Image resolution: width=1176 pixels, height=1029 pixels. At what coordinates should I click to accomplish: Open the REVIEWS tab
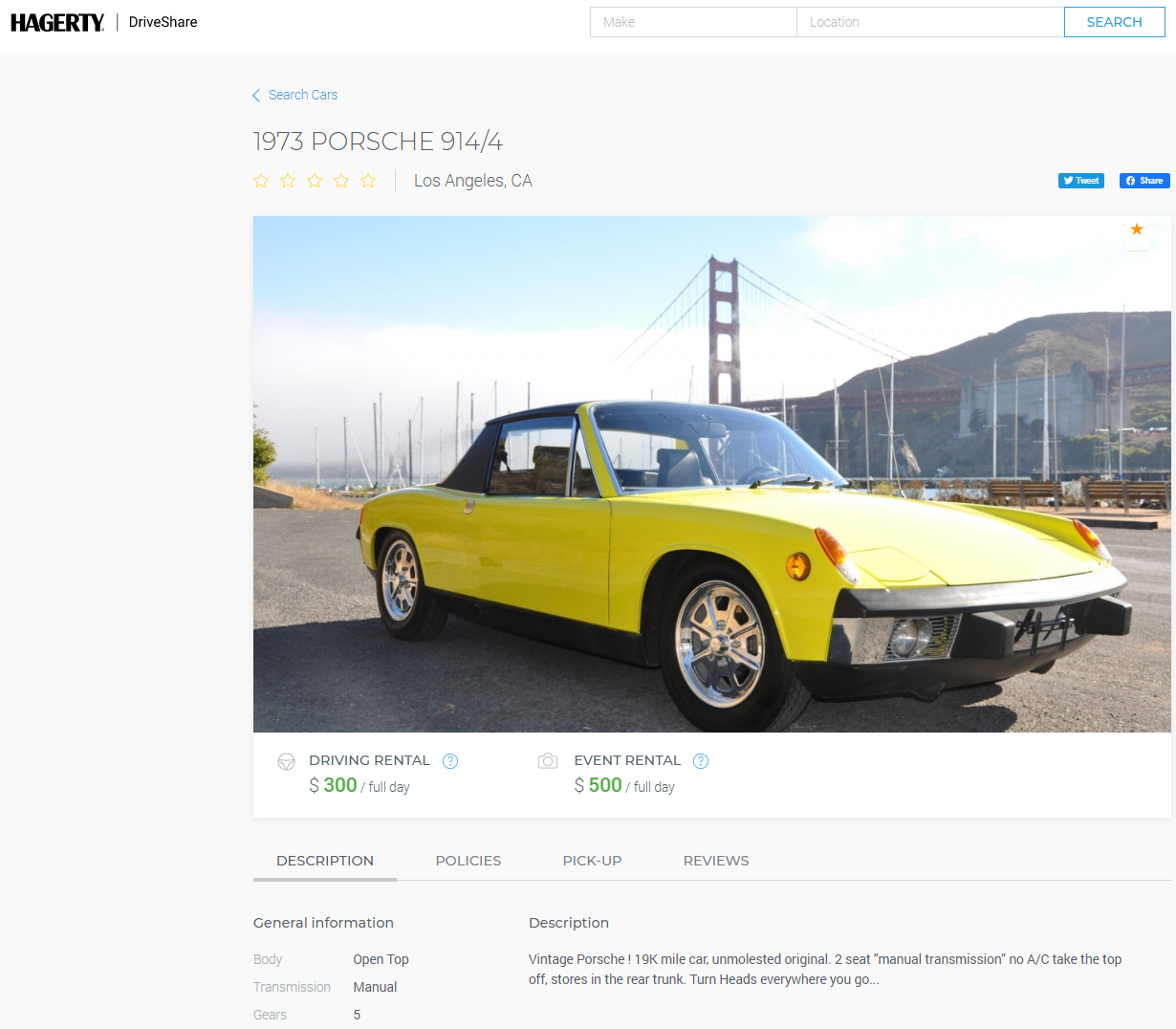716,861
